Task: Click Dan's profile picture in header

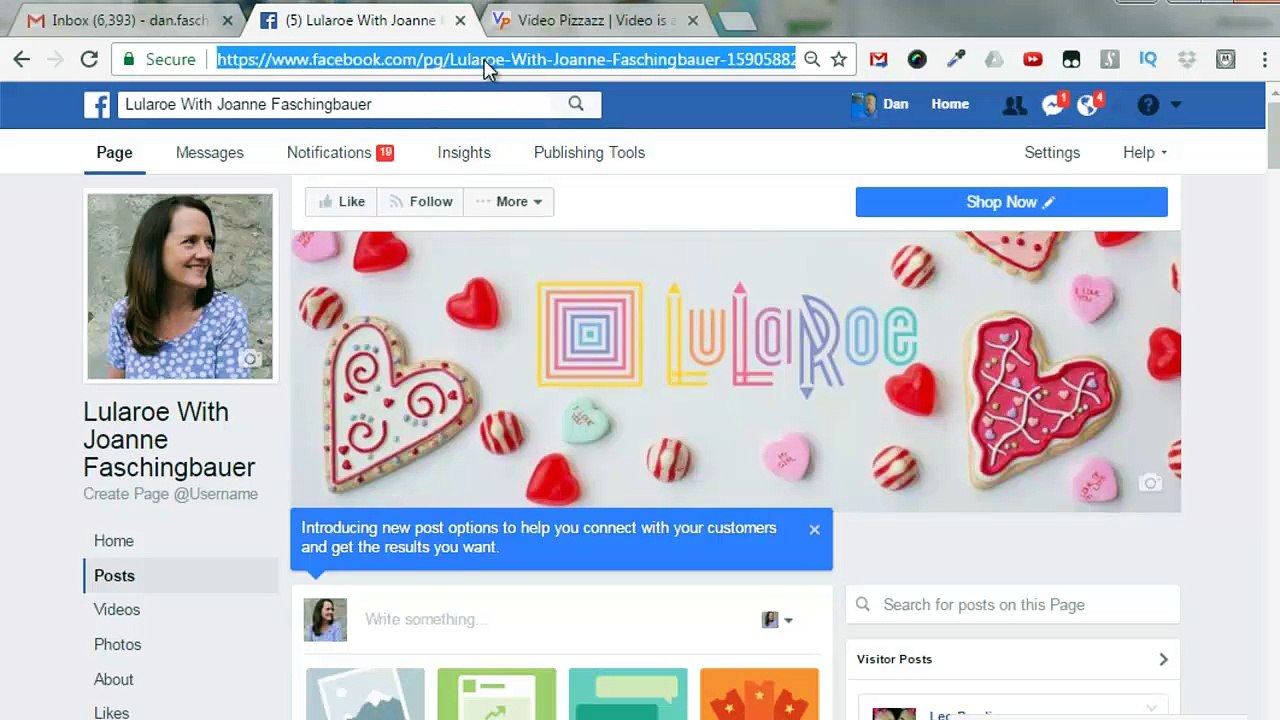Action: [863, 105]
